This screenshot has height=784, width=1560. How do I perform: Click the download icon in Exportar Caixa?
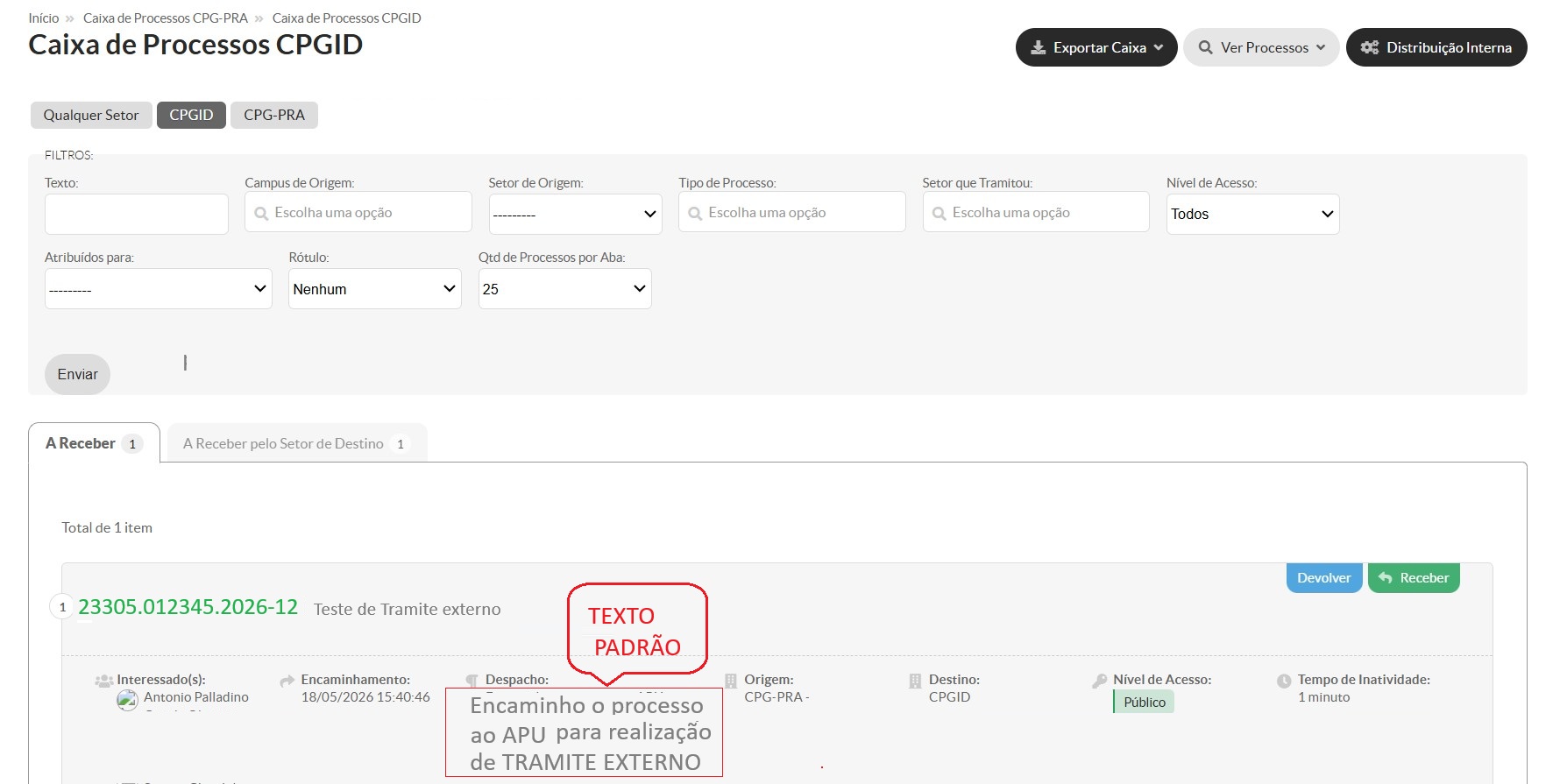click(1038, 47)
